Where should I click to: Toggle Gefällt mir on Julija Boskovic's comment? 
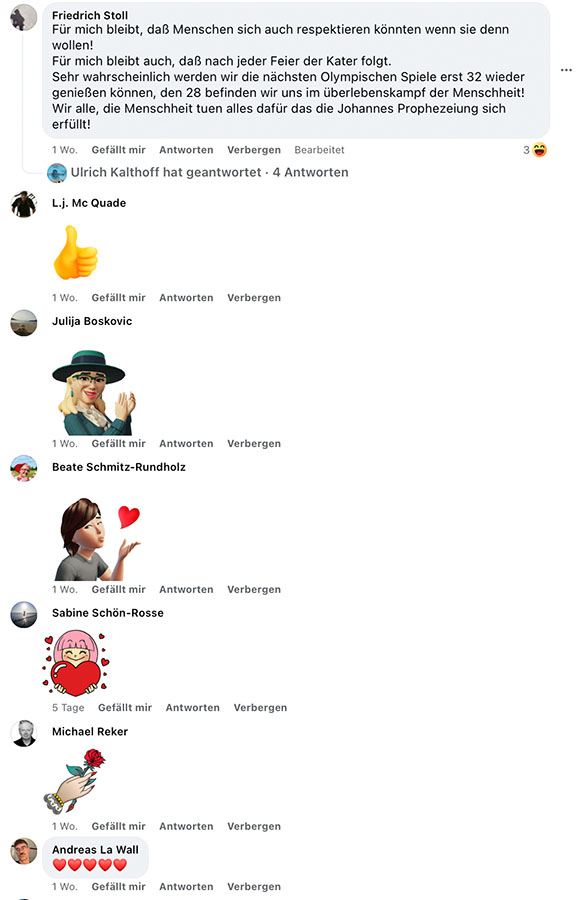[x=118, y=444]
